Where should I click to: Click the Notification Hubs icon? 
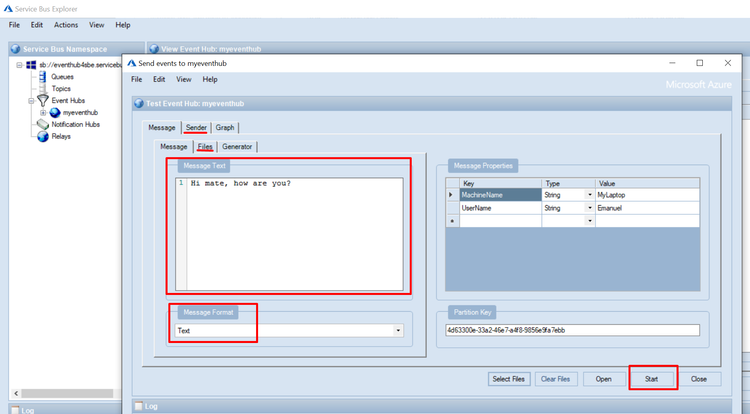(43, 124)
